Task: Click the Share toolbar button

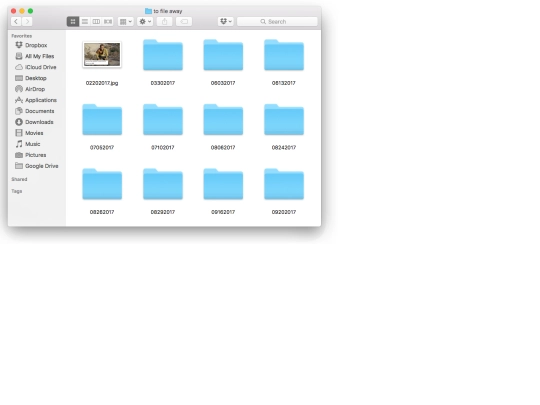Action: coord(165,22)
